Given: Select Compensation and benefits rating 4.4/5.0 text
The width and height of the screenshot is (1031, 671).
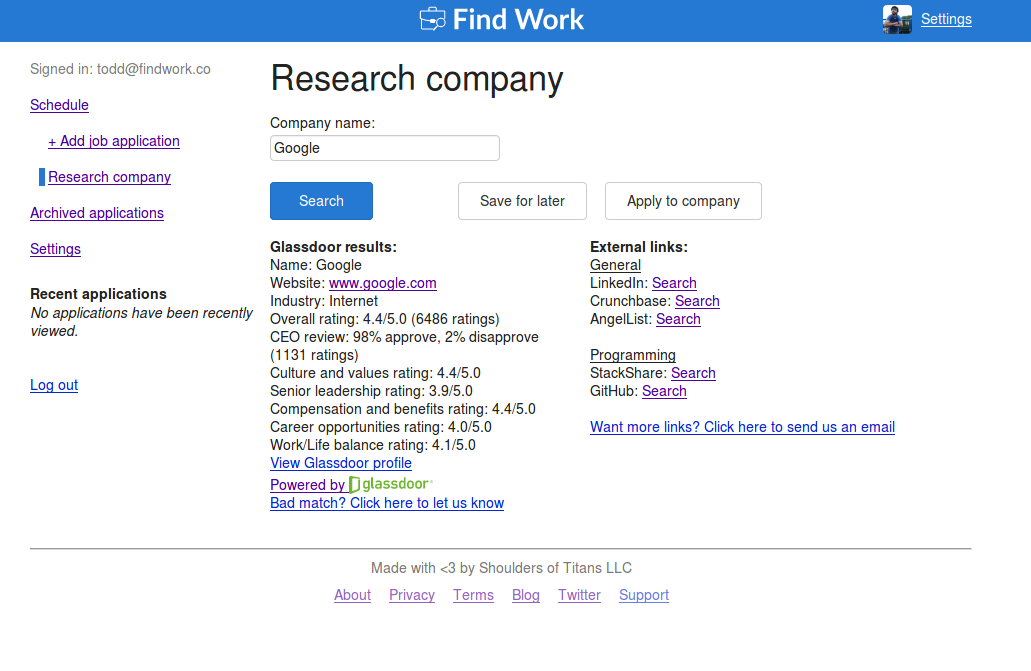Looking at the screenshot, I should [x=403, y=409].
